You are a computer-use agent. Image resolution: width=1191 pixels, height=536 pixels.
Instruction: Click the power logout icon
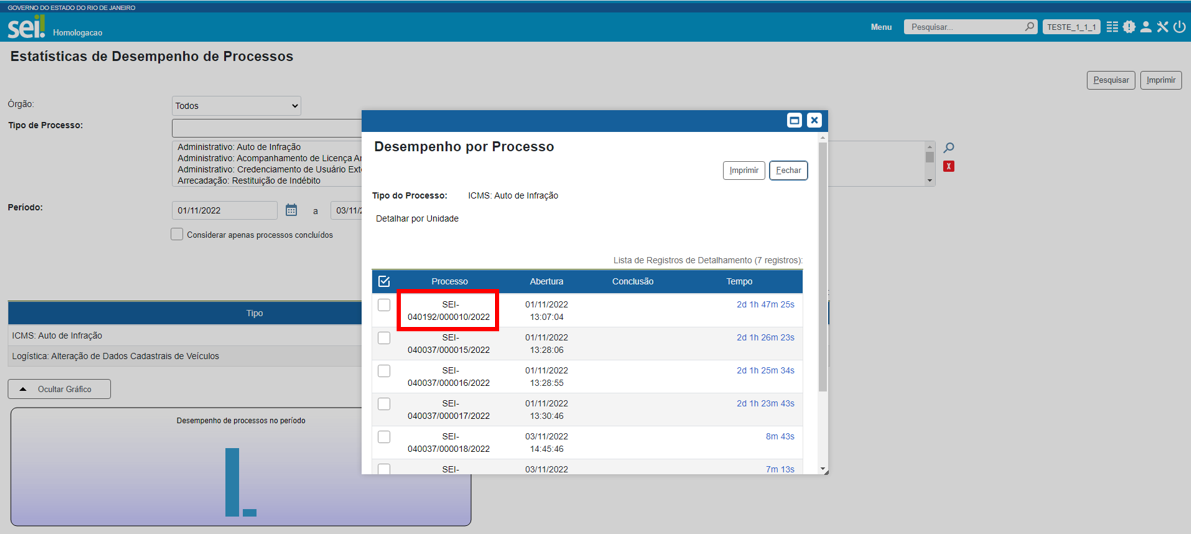(1179, 27)
